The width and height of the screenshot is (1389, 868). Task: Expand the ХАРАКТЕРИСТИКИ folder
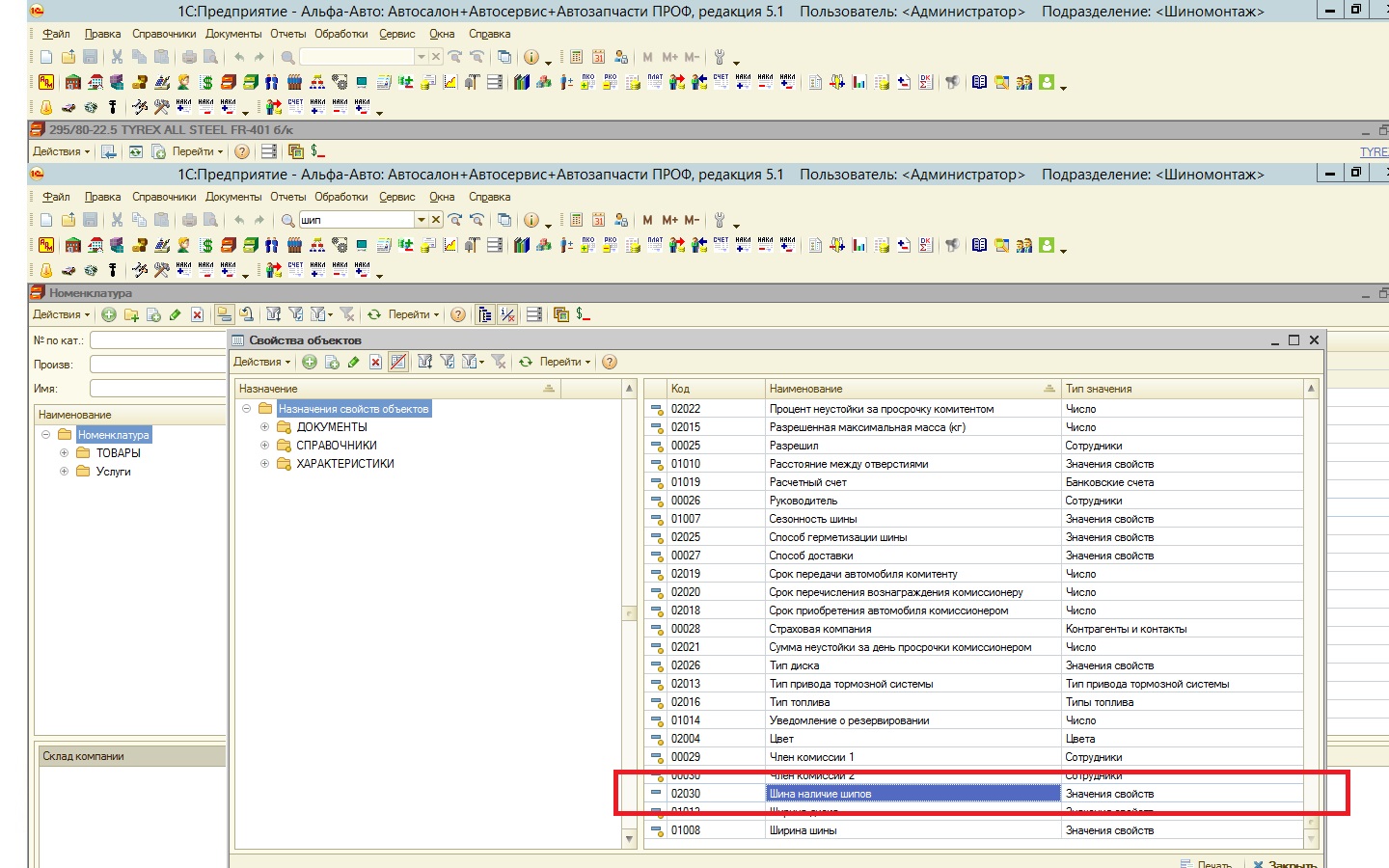point(265,464)
